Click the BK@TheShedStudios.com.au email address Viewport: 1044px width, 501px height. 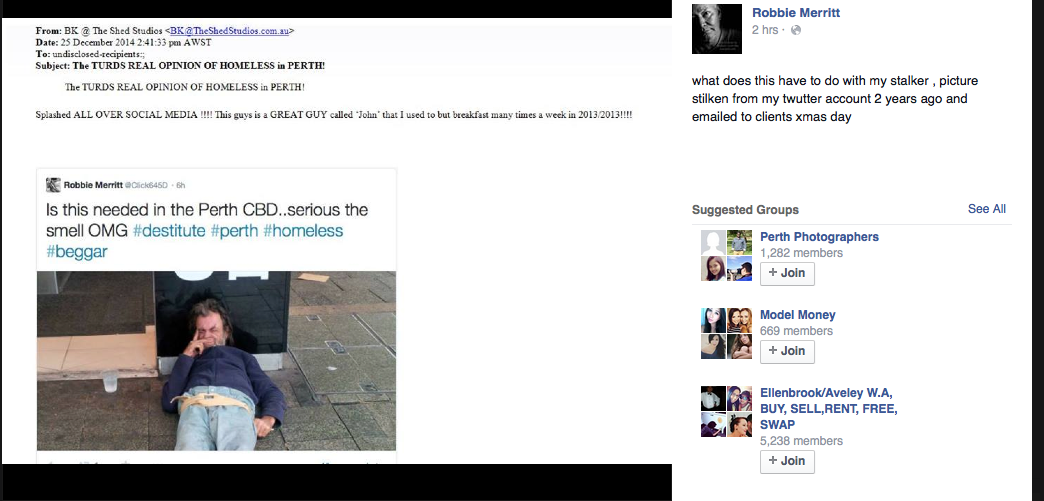click(229, 31)
